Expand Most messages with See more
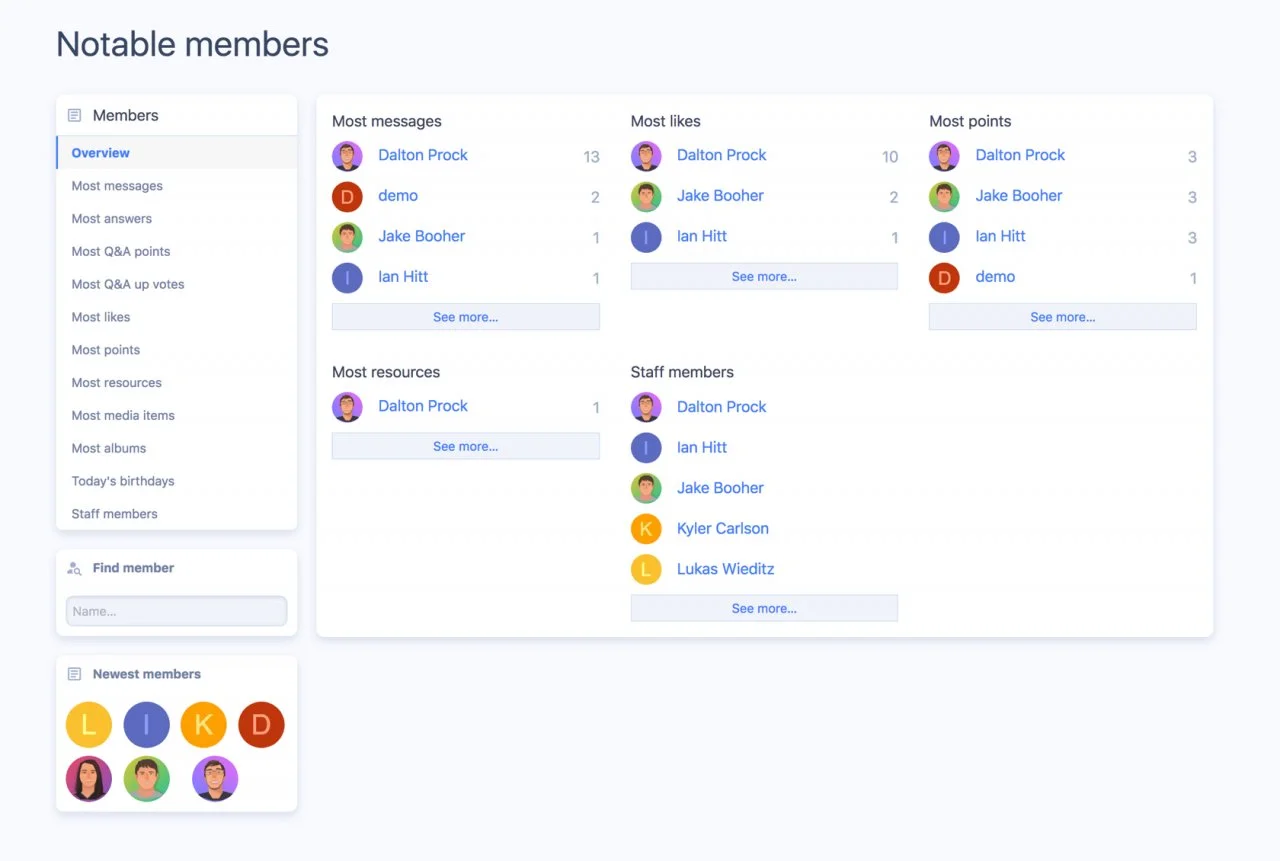Image resolution: width=1280 pixels, height=861 pixels. pyautogui.click(x=465, y=317)
